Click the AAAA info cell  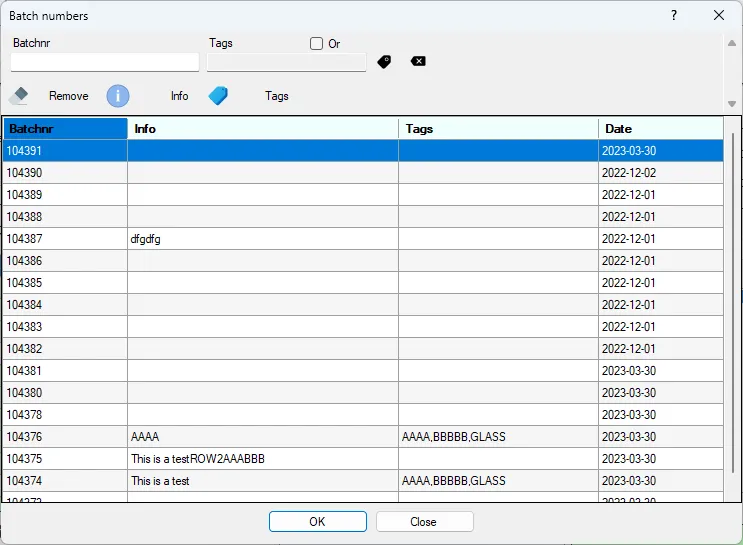(x=263, y=437)
